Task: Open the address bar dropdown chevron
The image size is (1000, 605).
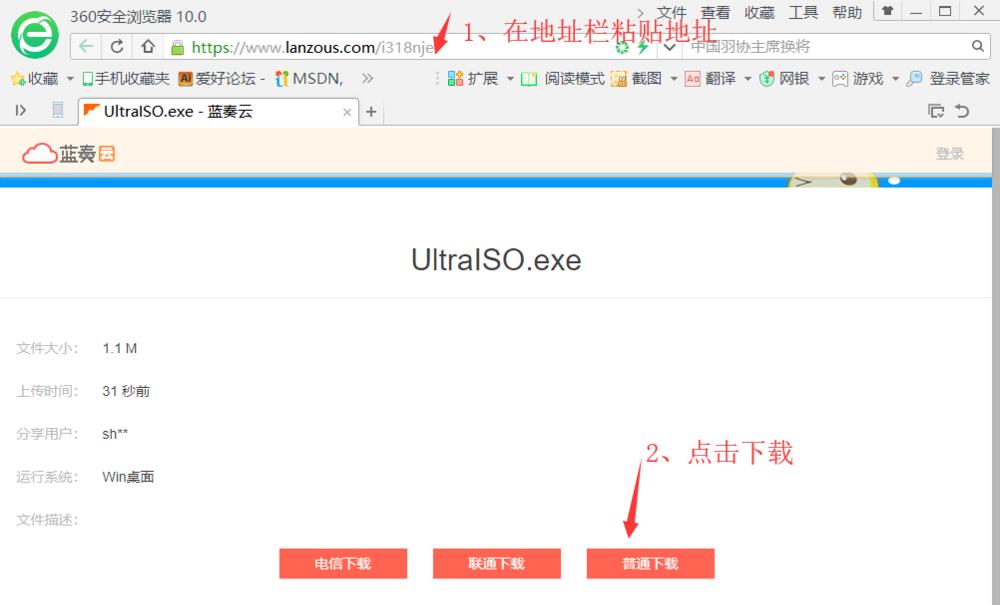Action: [x=670, y=47]
